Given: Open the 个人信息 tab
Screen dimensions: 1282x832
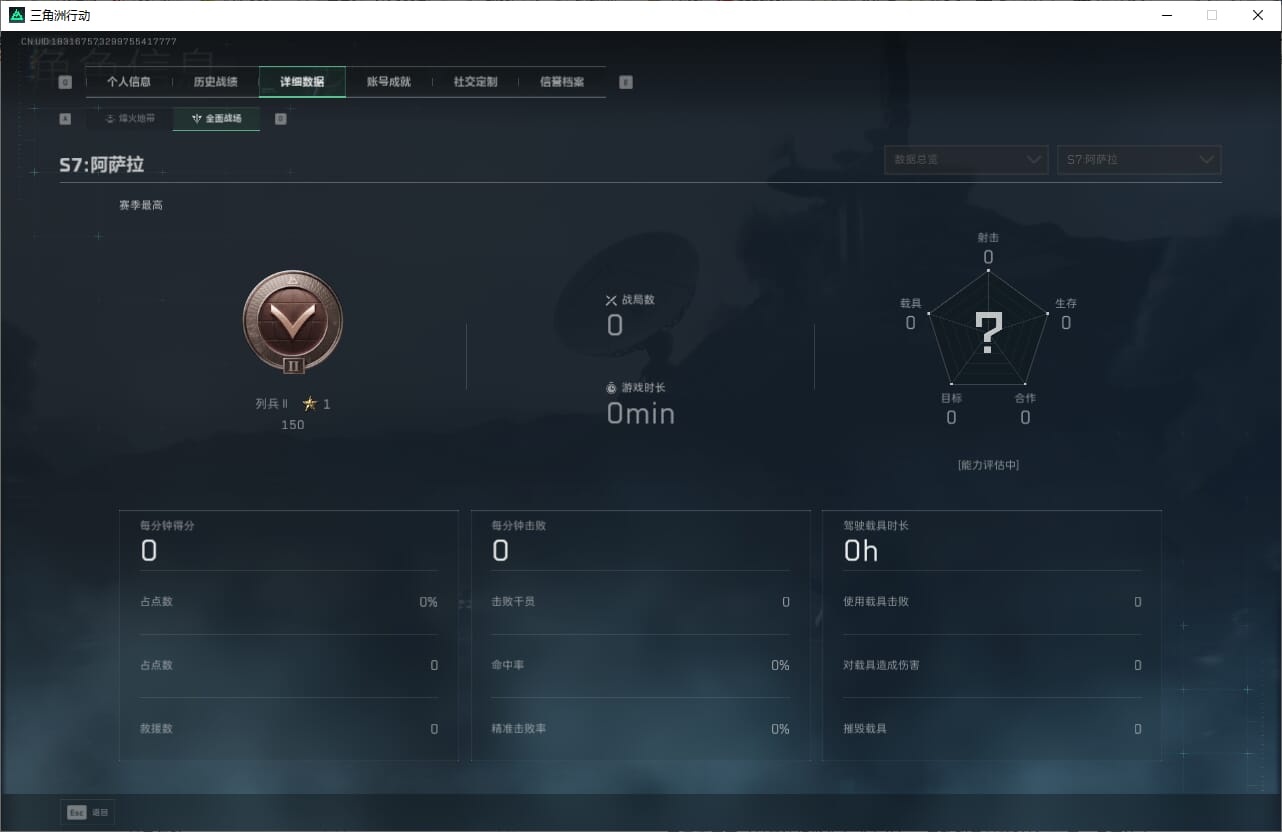Looking at the screenshot, I should pyautogui.click(x=129, y=82).
